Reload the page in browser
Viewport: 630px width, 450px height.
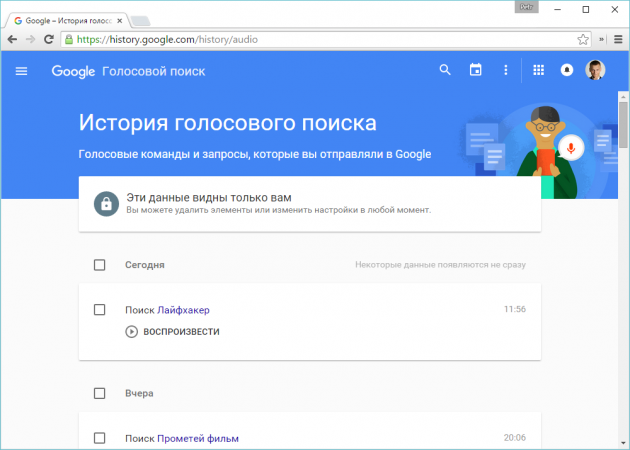click(49, 40)
